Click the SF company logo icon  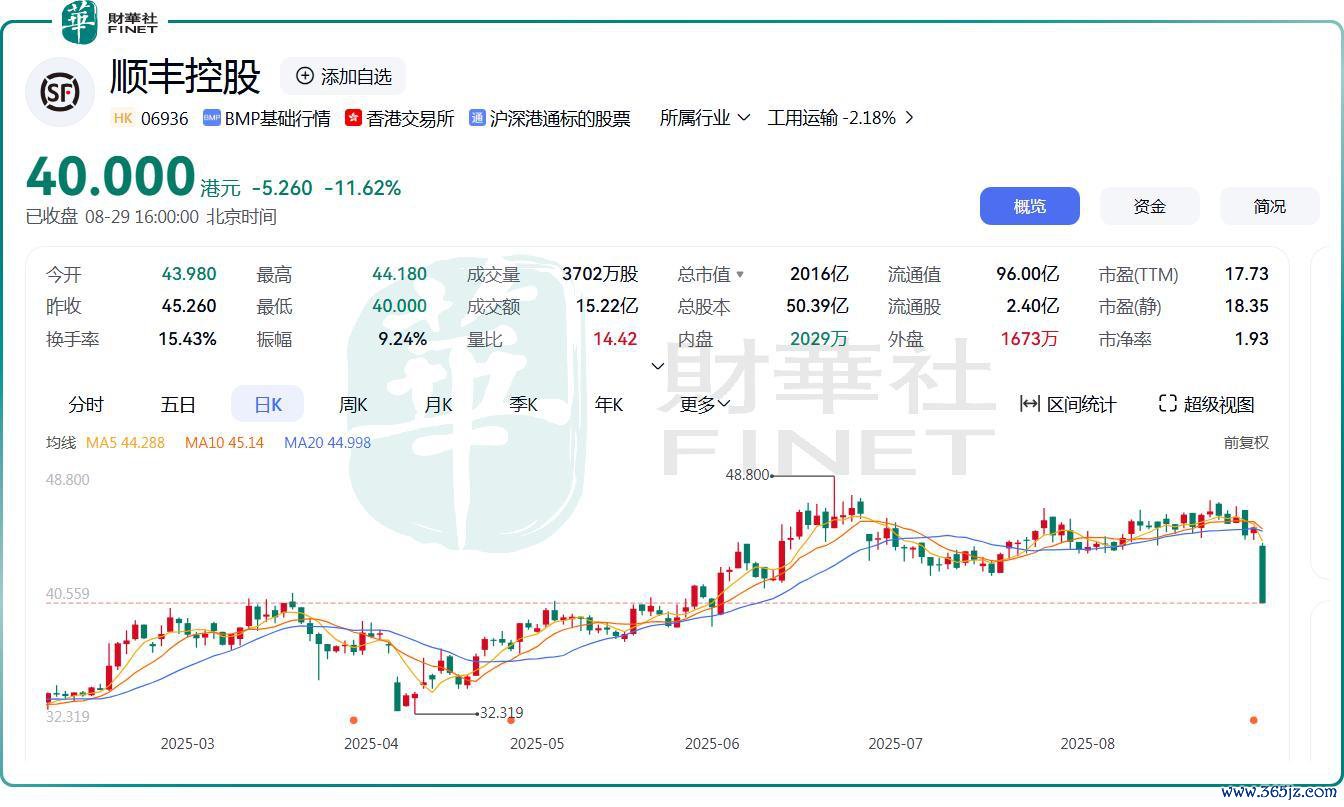(59, 92)
